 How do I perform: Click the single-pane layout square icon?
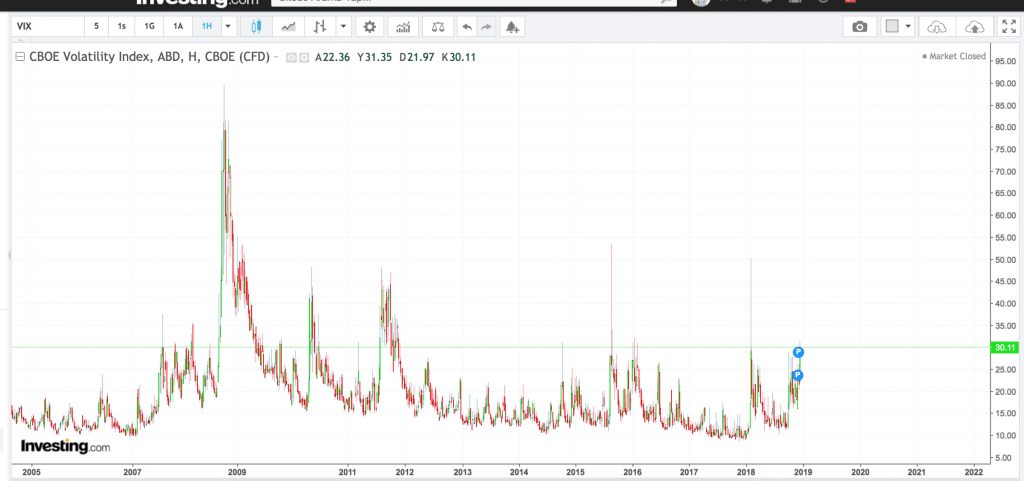pyautogui.click(x=892, y=27)
